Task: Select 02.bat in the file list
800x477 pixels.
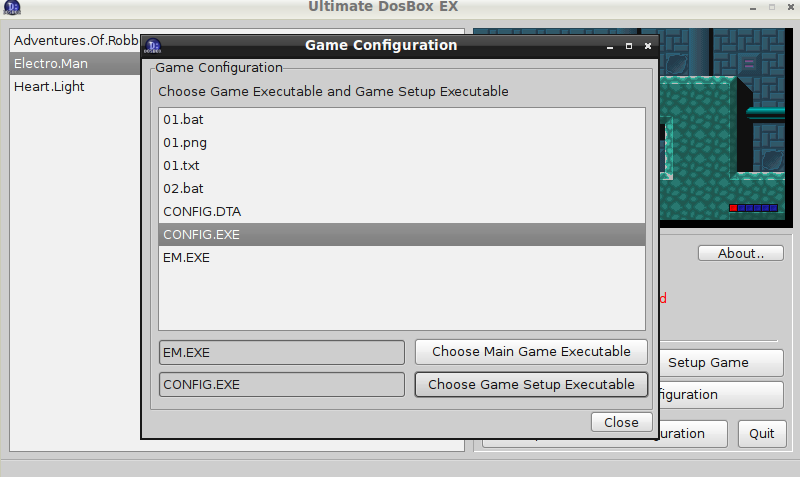Action: [x=184, y=188]
